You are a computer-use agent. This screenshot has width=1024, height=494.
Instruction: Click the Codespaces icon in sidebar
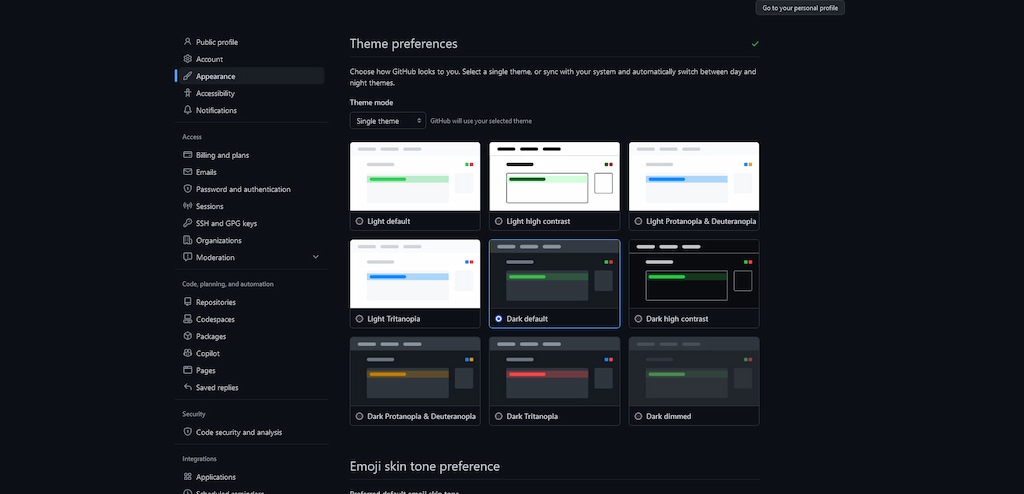pos(187,319)
